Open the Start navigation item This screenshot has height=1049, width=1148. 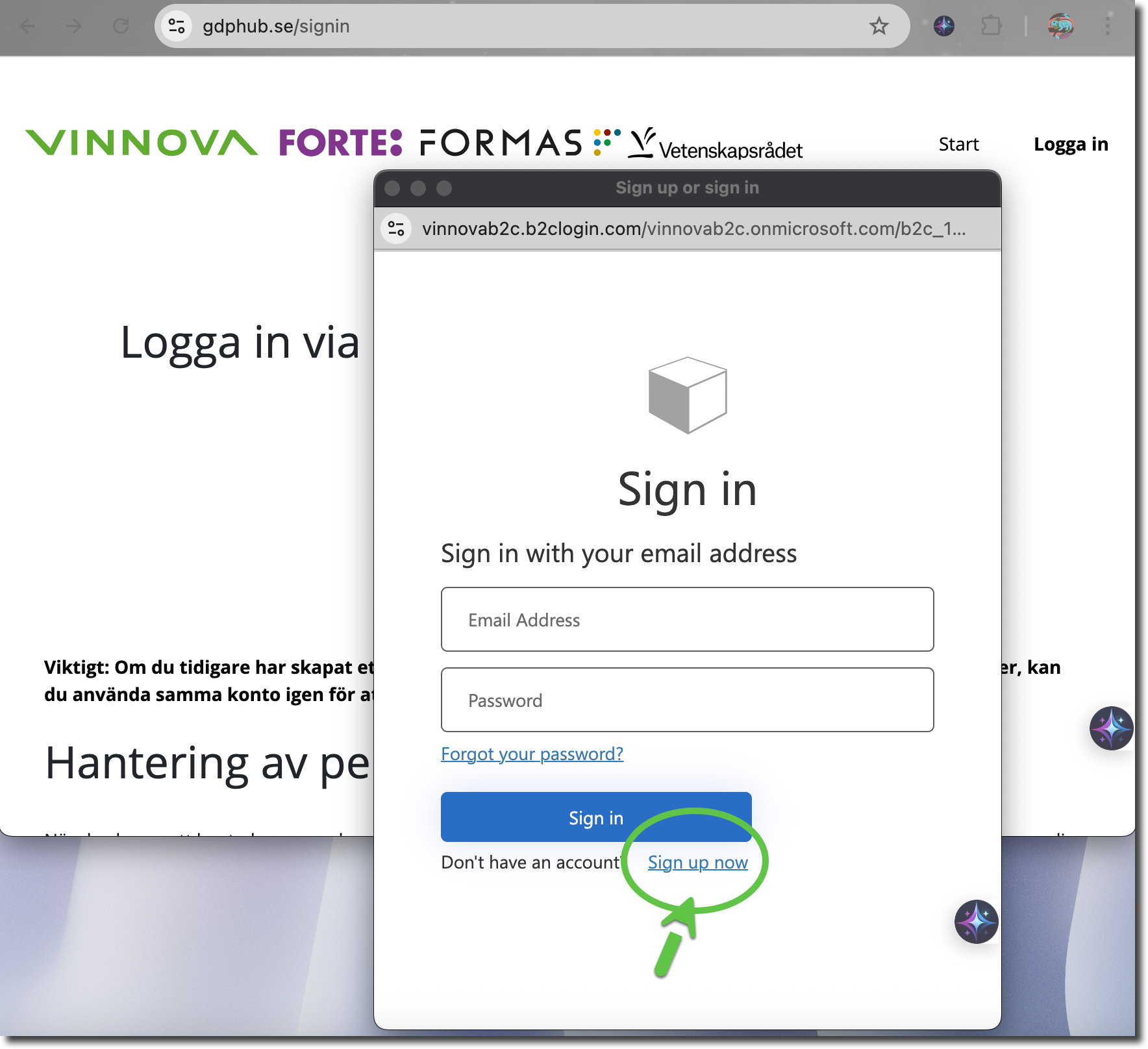tap(958, 144)
